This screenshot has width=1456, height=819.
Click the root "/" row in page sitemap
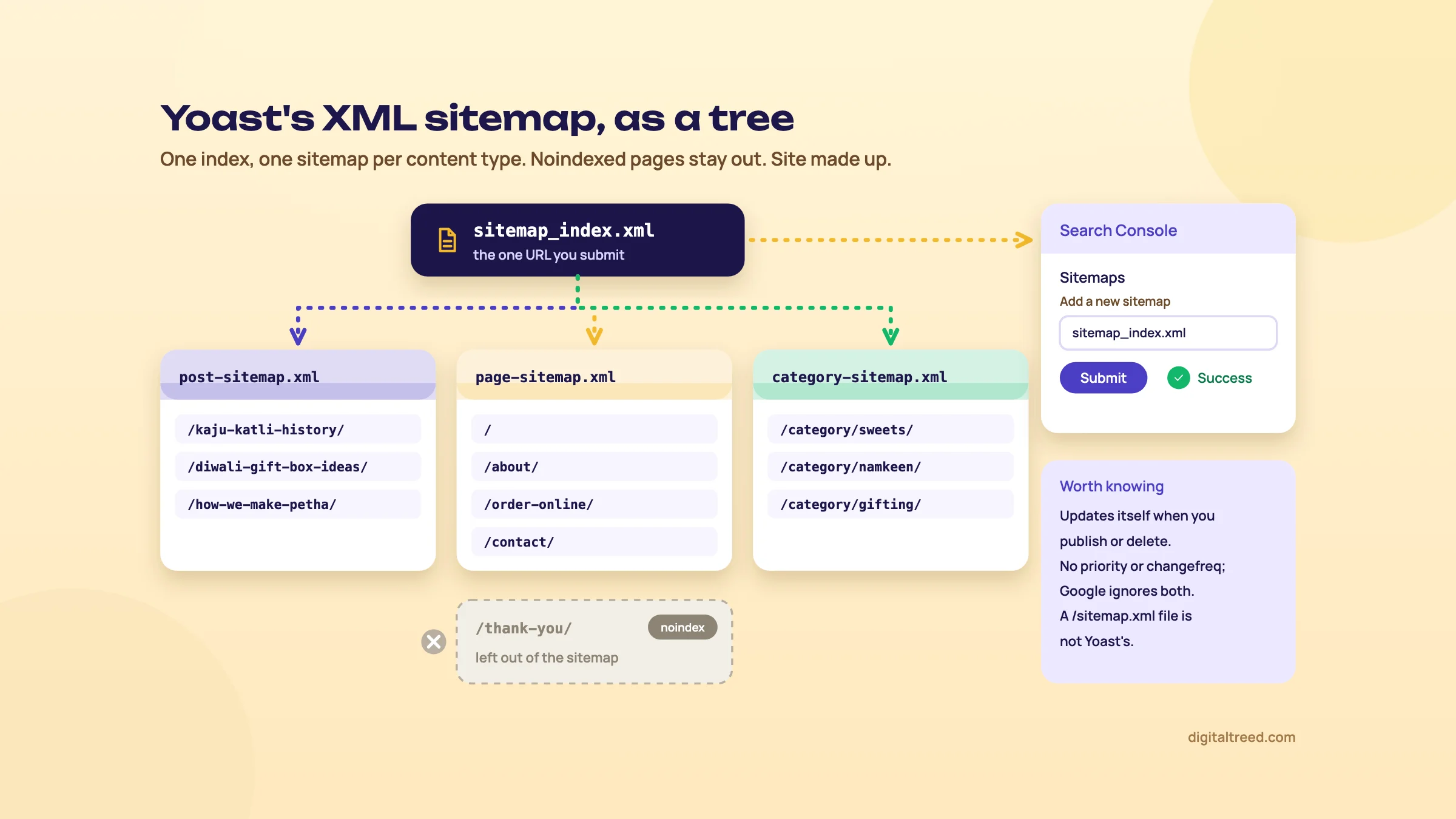click(x=594, y=430)
